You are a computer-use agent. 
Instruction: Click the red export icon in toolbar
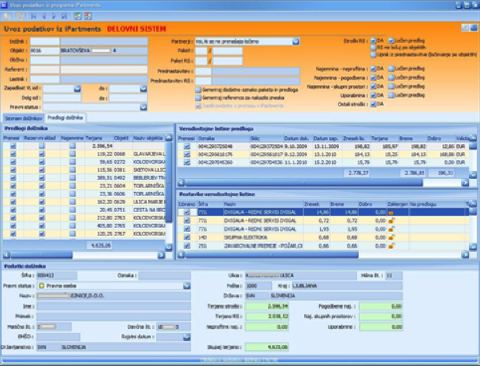pos(88,16)
